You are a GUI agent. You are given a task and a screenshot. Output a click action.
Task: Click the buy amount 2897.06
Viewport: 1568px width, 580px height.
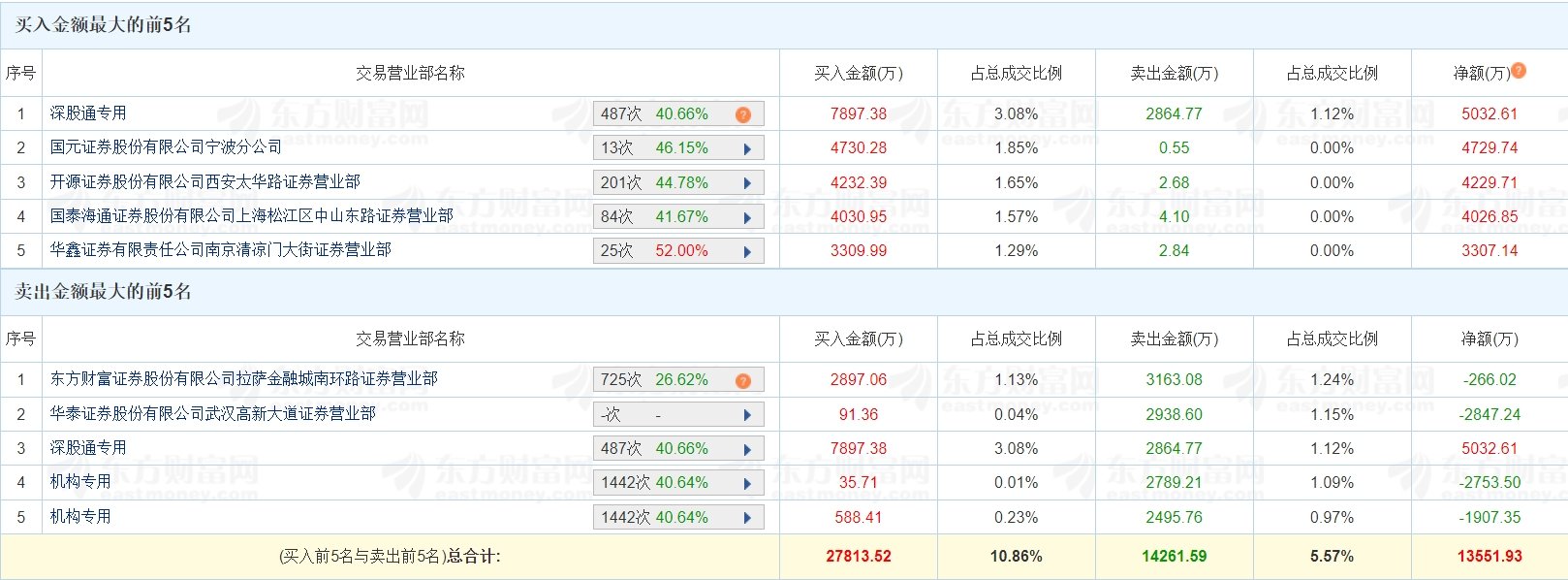tap(859, 380)
